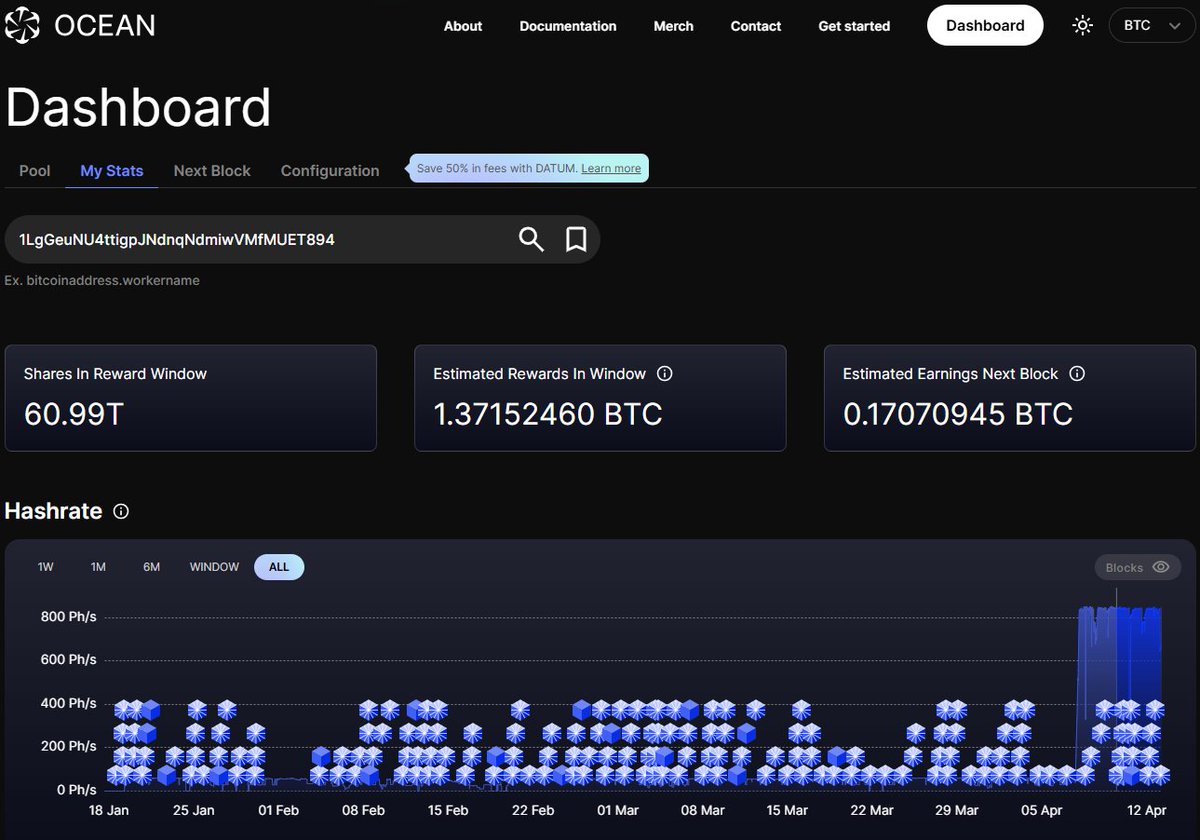1200x840 pixels.
Task: Open the BTC currency dropdown
Action: 1152,26
